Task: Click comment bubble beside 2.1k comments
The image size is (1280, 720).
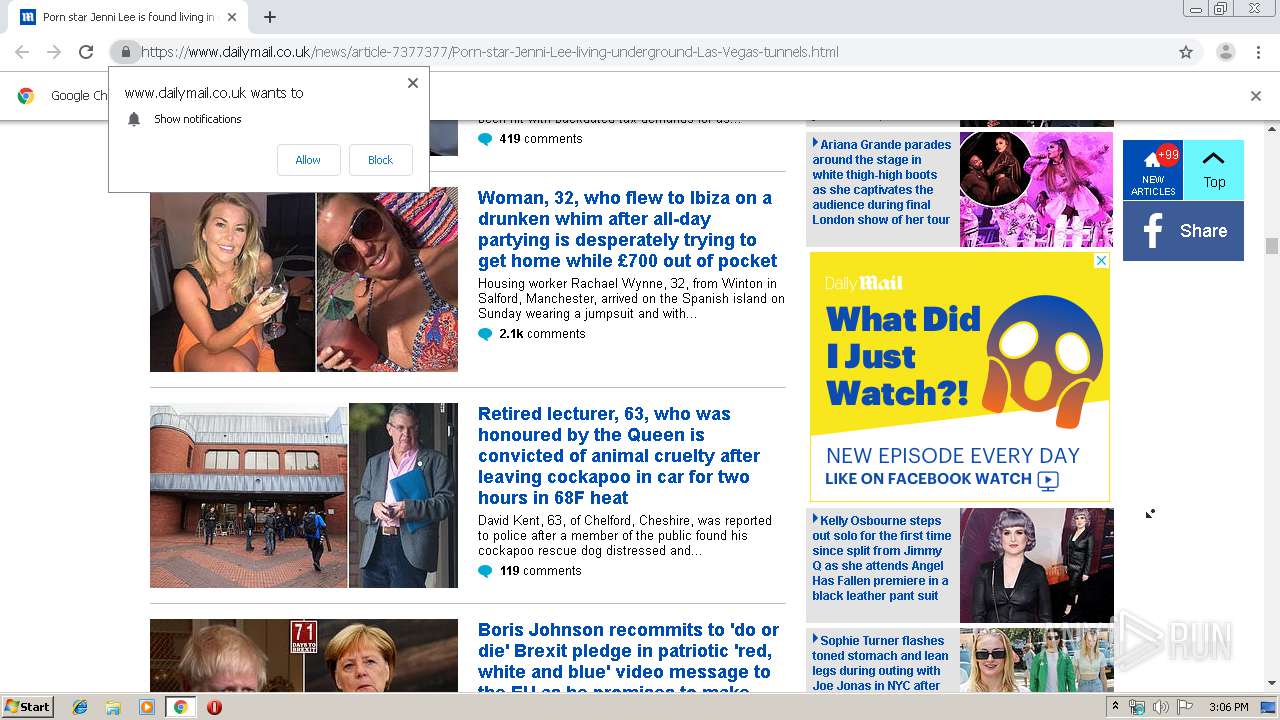Action: coord(485,334)
